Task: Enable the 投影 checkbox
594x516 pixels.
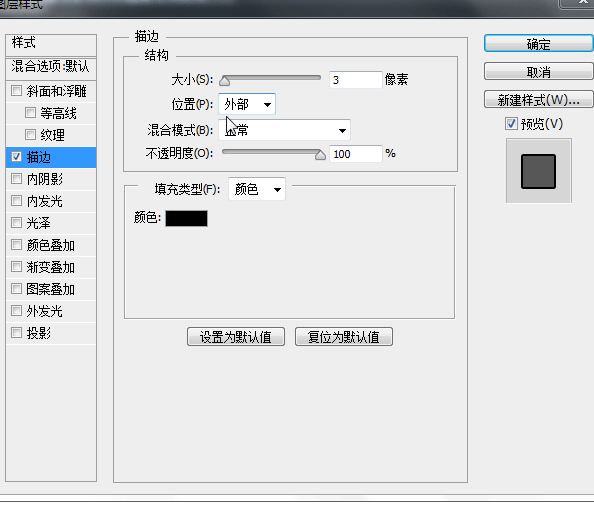Action: (16, 333)
